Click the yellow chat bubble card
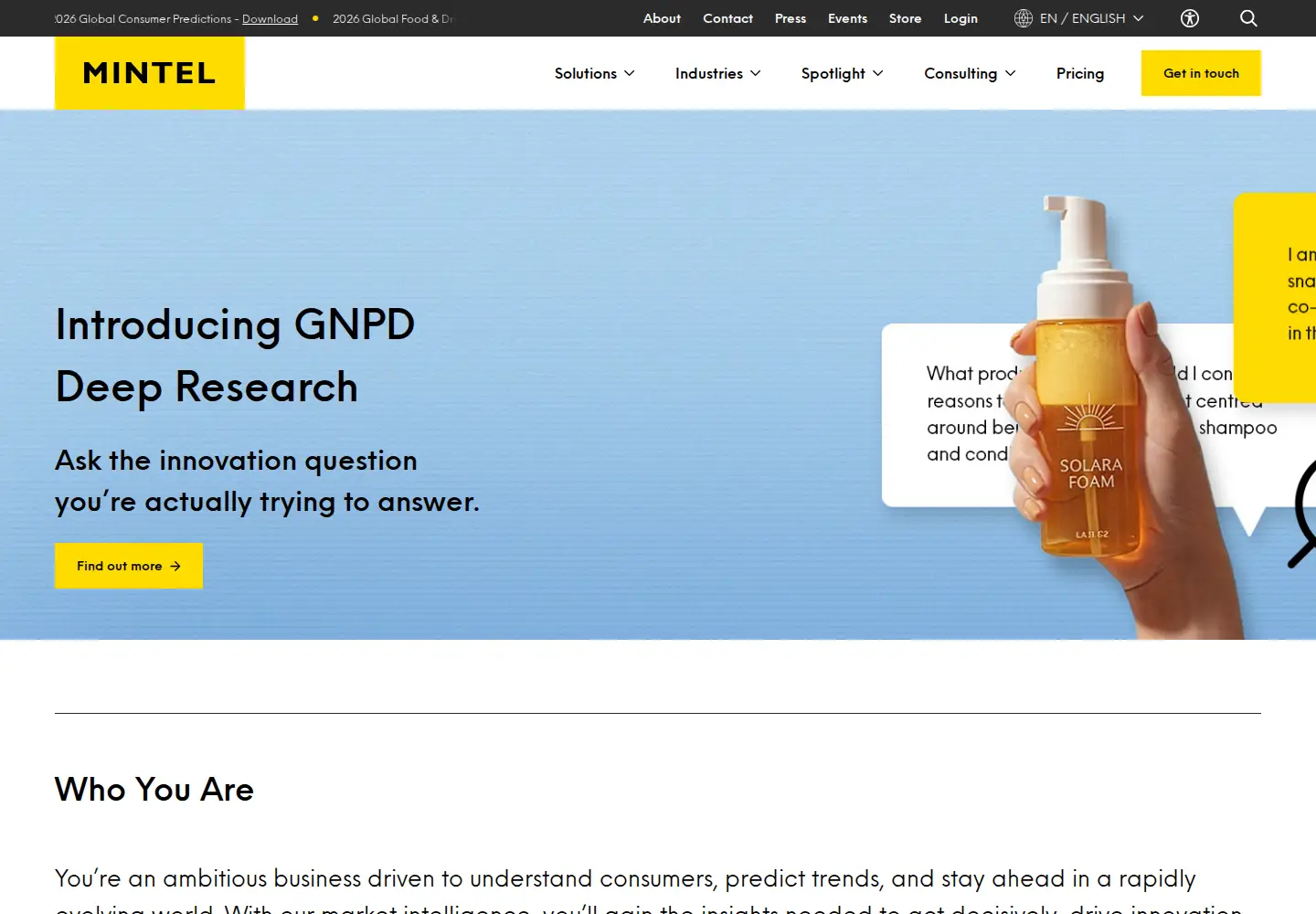This screenshot has height=914, width=1316. 1276,297
